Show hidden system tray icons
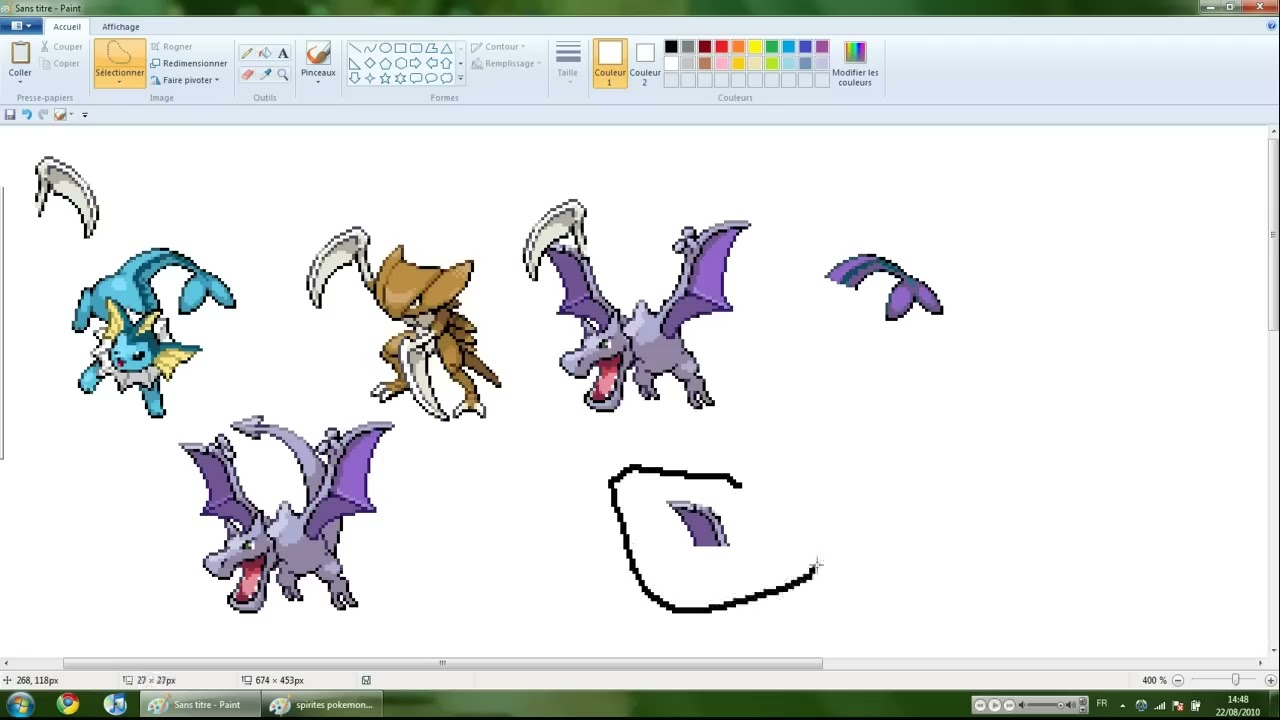 pyautogui.click(x=1122, y=705)
